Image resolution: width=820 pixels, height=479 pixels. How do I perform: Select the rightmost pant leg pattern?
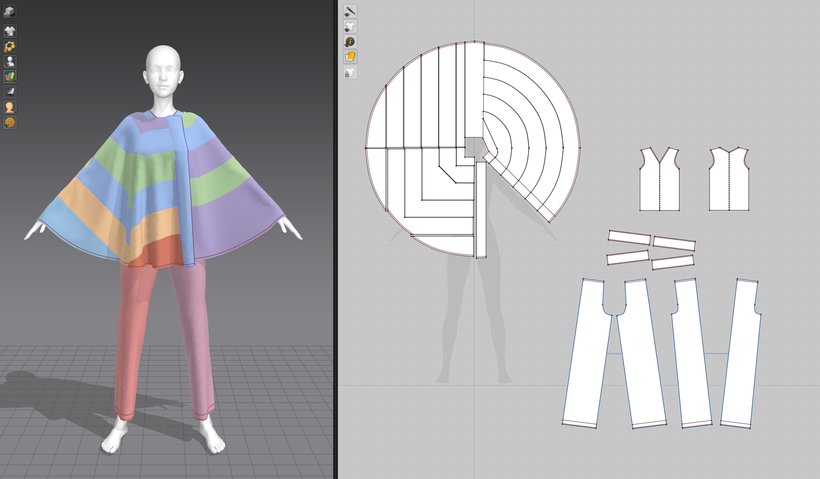[x=741, y=353]
